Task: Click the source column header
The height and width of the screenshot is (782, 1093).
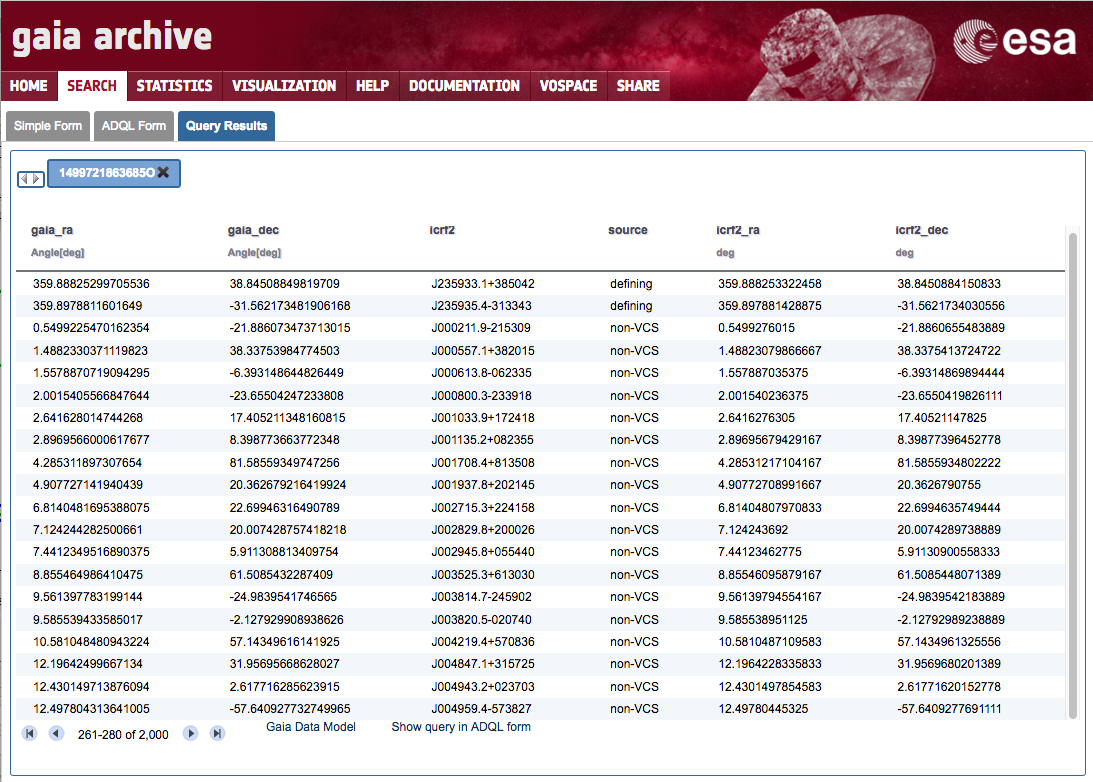Action: click(x=627, y=230)
